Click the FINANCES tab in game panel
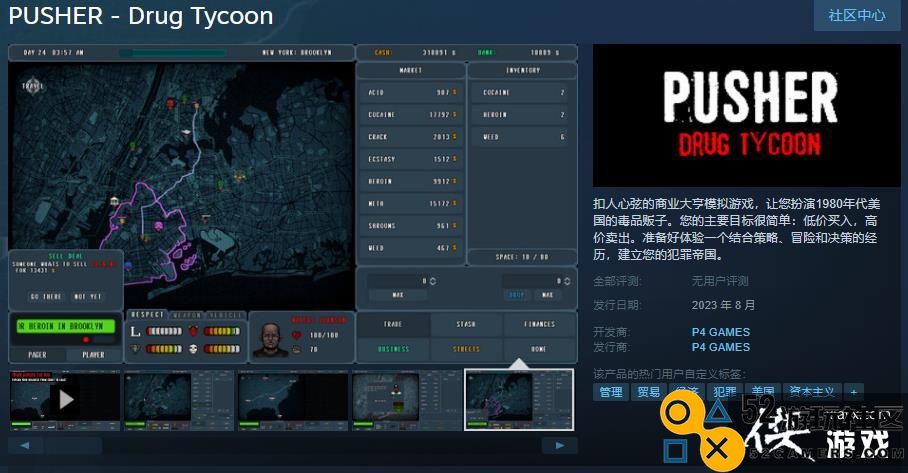The image size is (908, 473). pyautogui.click(x=539, y=324)
